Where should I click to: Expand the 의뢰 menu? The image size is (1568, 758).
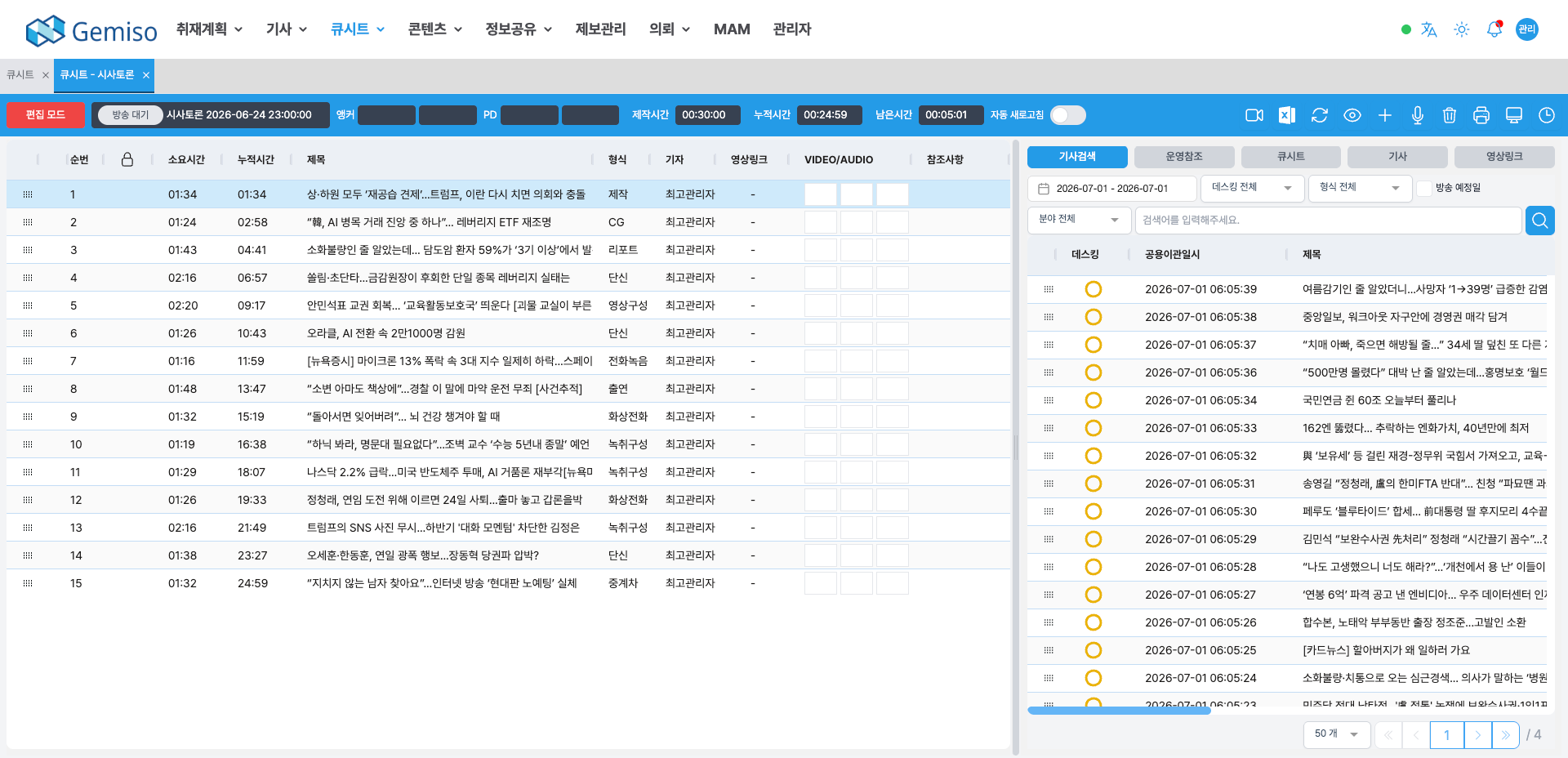670,29
